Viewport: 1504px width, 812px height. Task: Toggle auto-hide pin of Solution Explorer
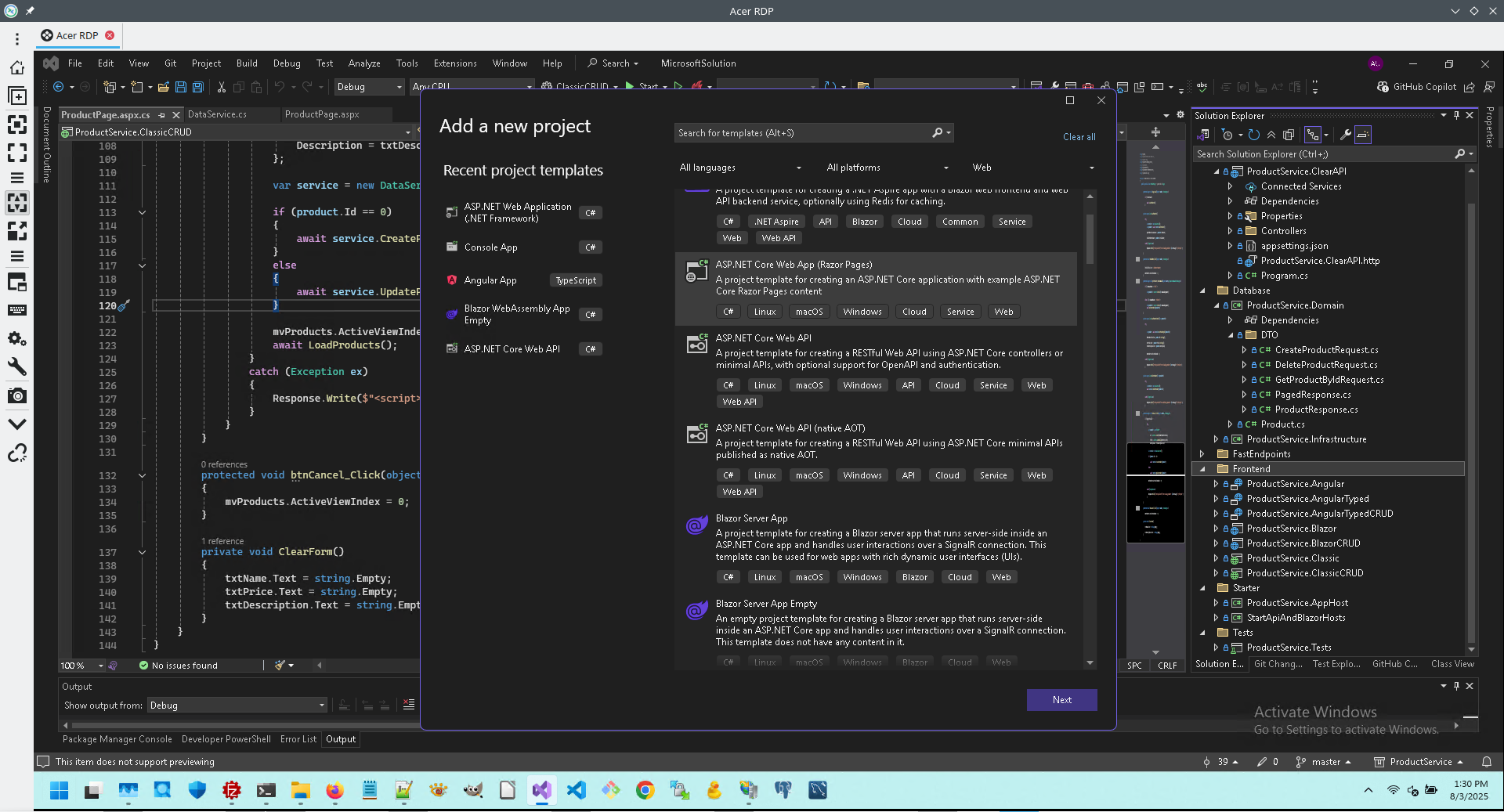[x=1456, y=115]
